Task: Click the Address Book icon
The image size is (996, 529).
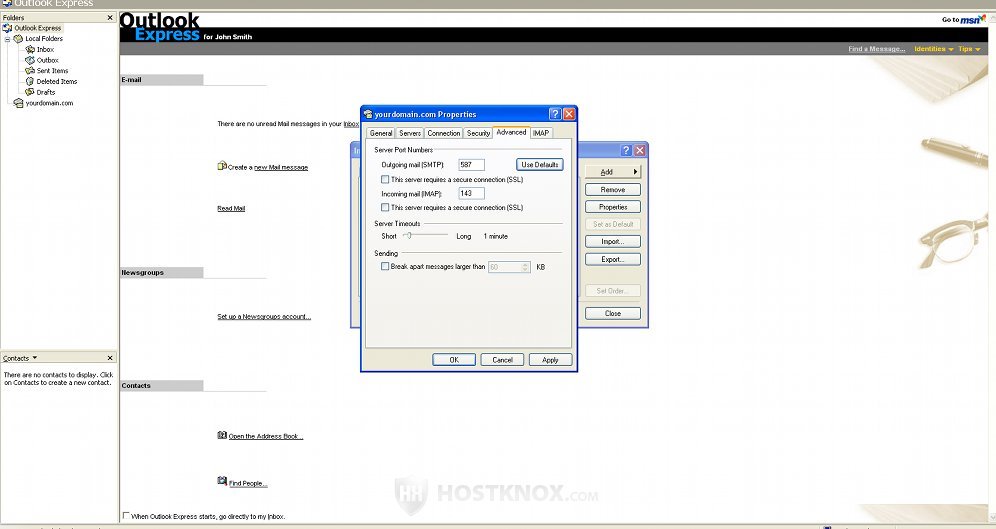Action: pos(222,435)
